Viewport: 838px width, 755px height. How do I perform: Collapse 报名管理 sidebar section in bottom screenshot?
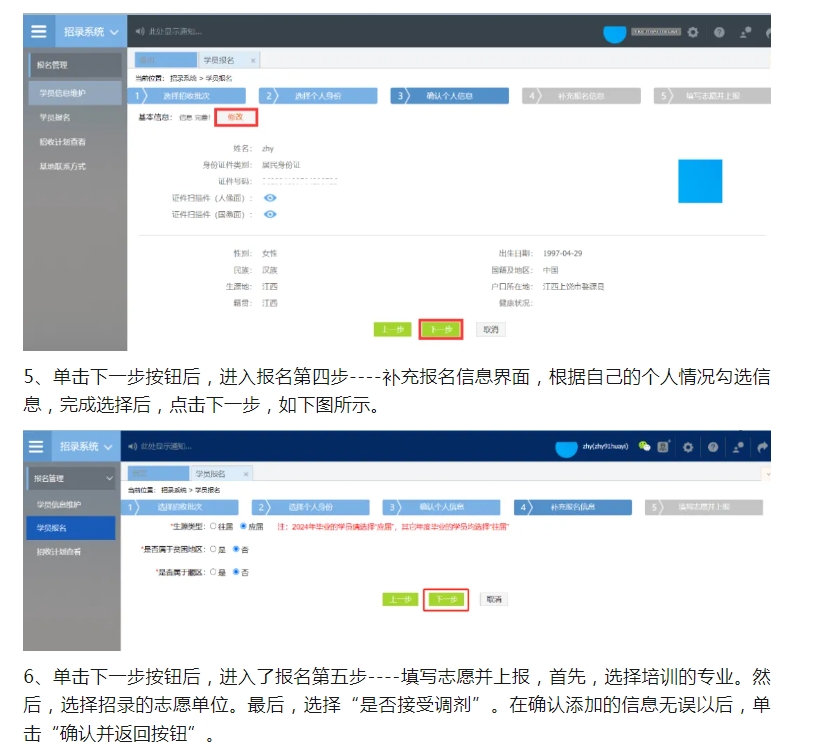pos(108,479)
